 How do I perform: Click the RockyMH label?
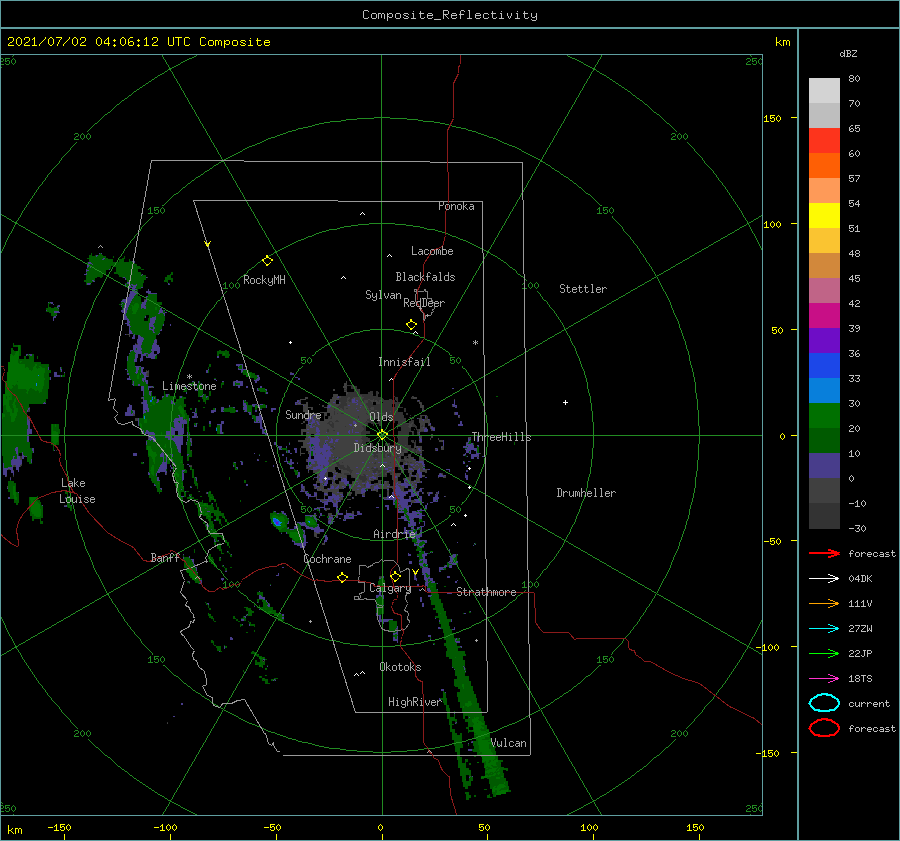(x=264, y=280)
